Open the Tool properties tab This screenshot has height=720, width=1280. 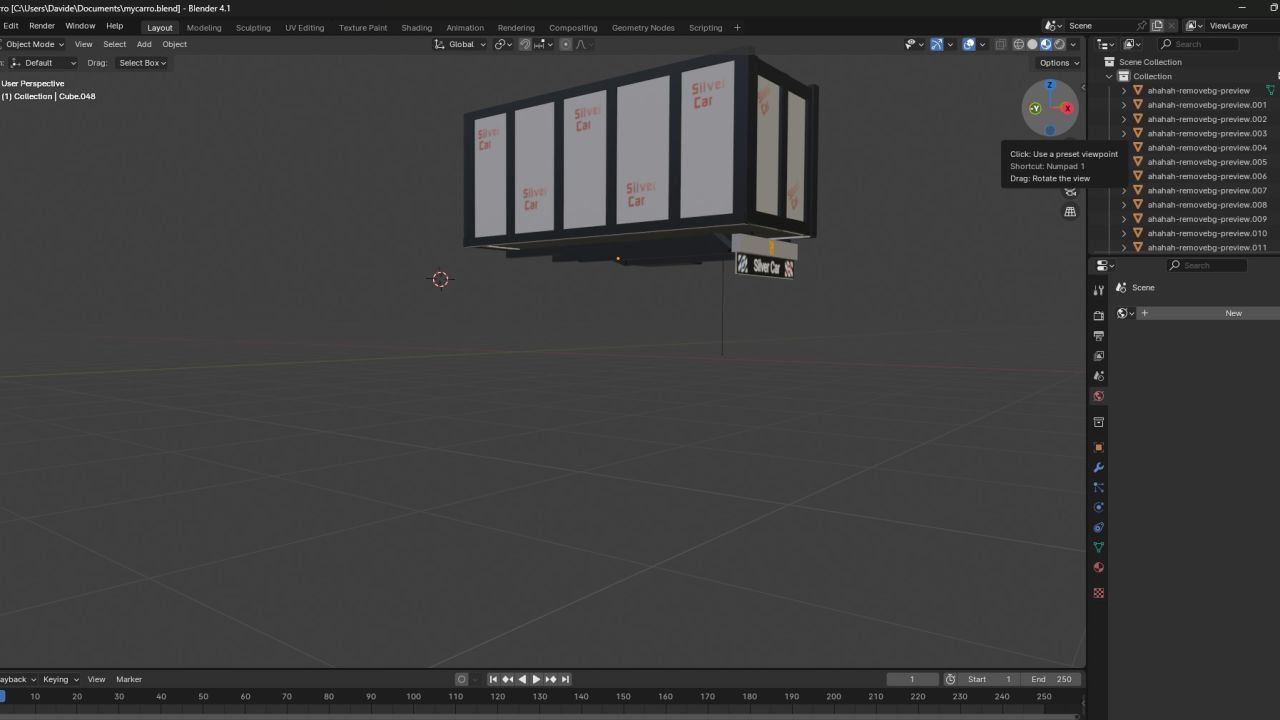[1098, 290]
